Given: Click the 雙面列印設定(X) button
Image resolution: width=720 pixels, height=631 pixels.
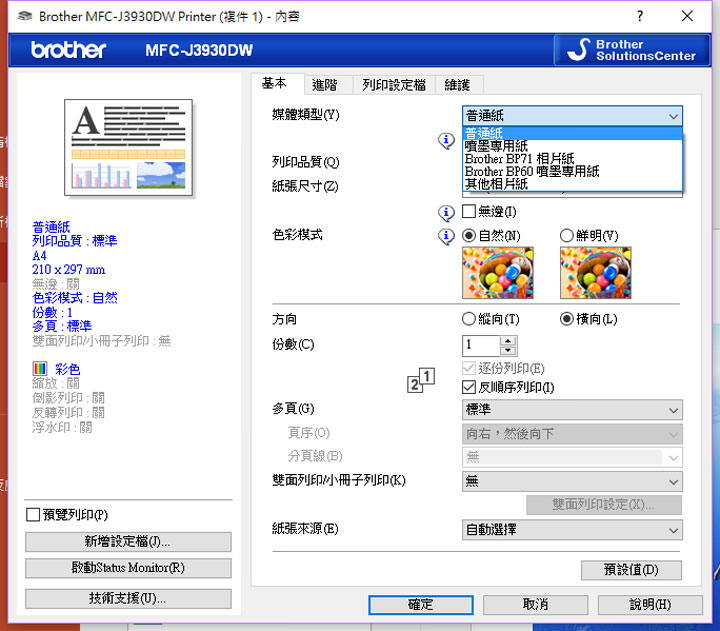Looking at the screenshot, I should [604, 505].
